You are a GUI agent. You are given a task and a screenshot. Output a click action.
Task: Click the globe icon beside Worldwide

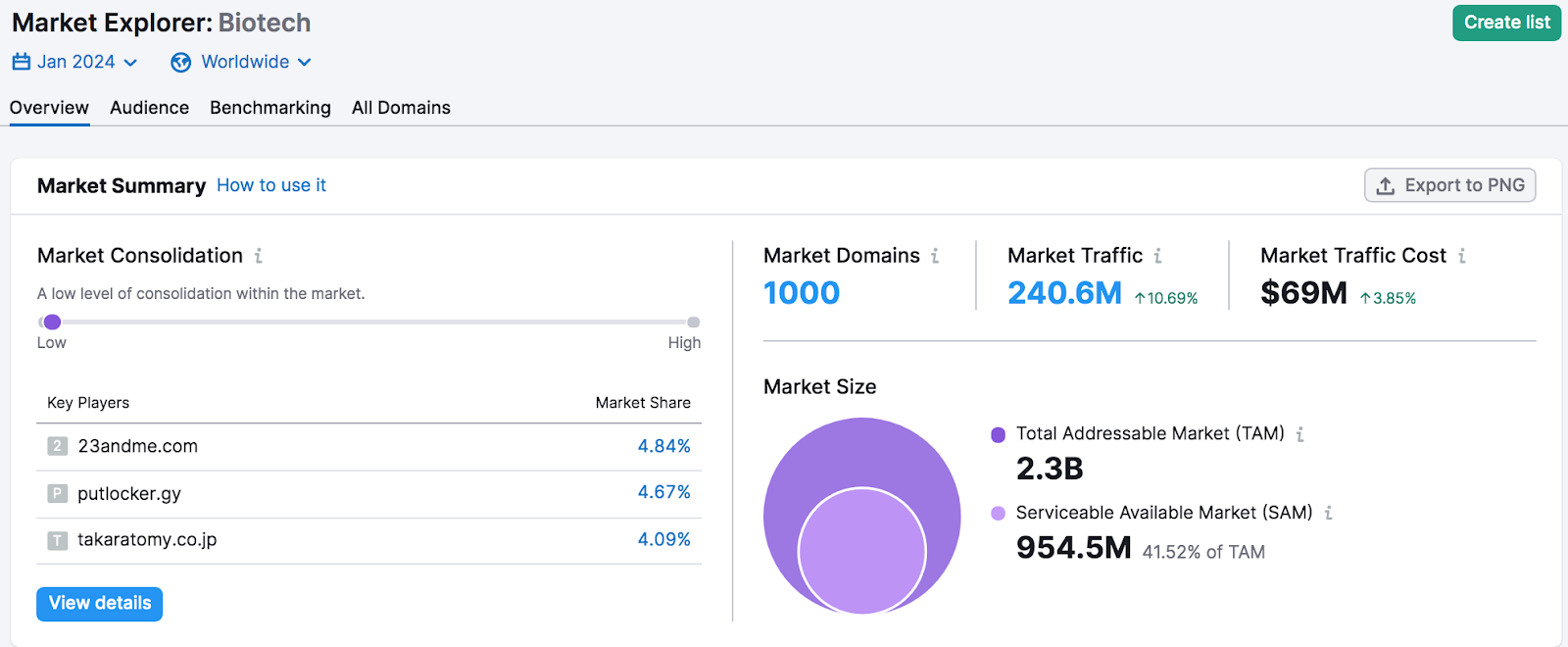(x=180, y=63)
